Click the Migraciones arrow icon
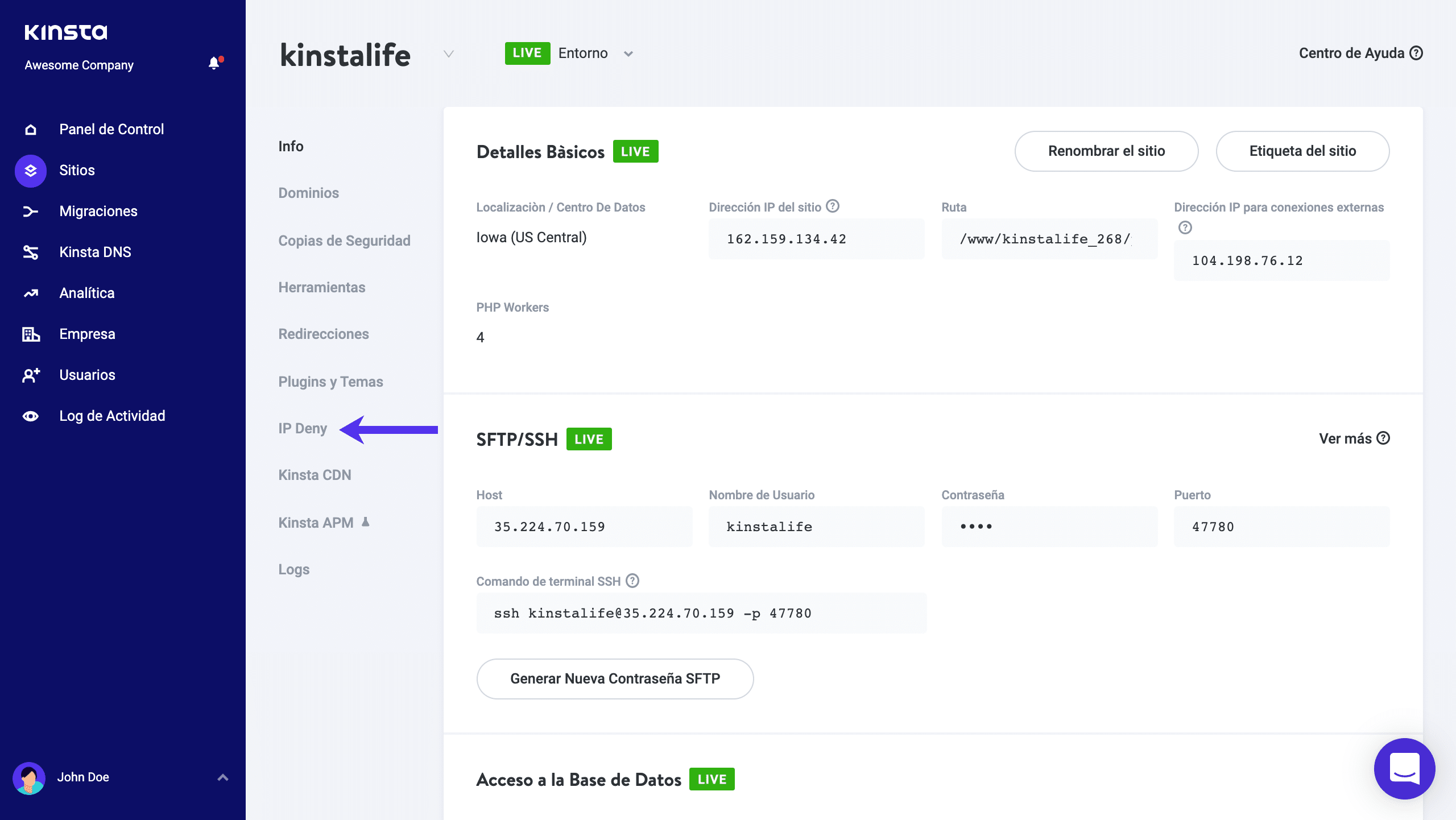Image resolution: width=1456 pixels, height=820 pixels. click(31, 212)
